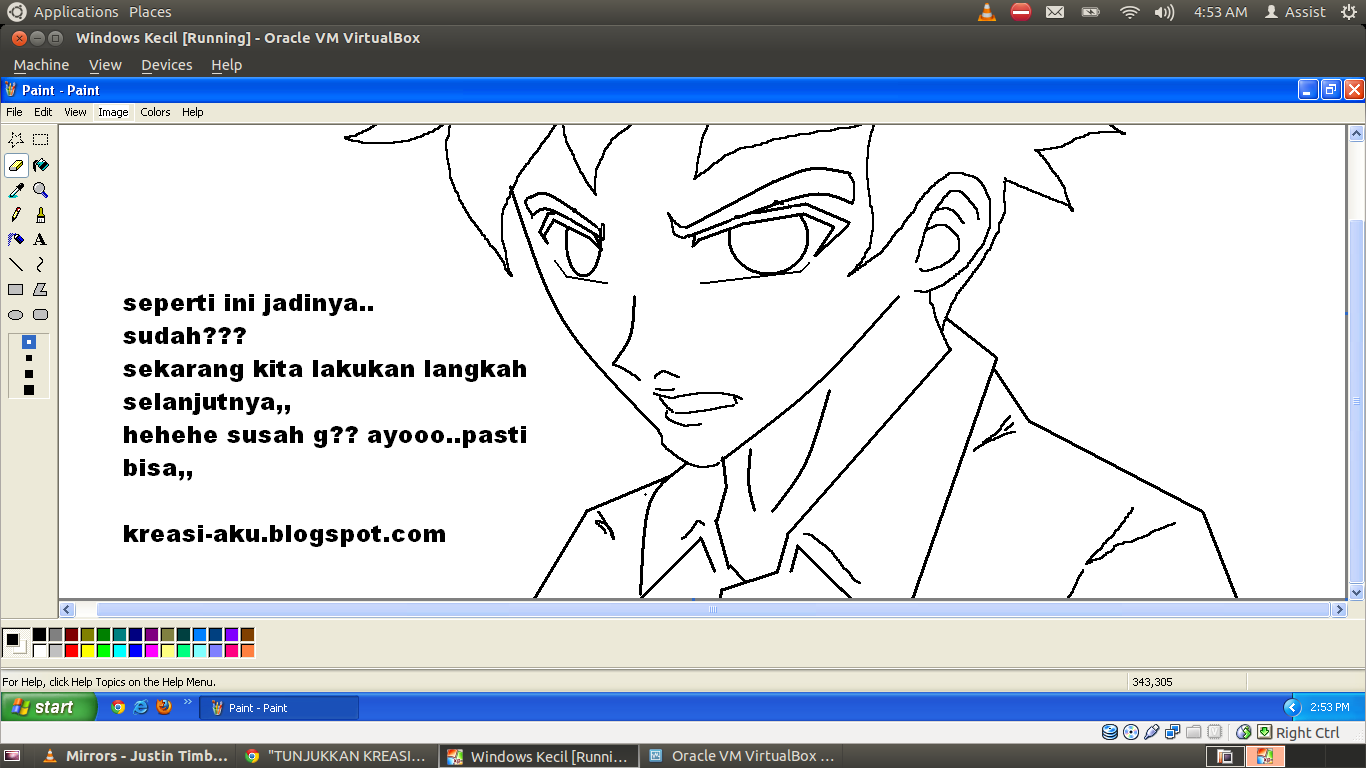Select the Curve tool
Viewport: 1366px width, 768px height.
pos(41,265)
